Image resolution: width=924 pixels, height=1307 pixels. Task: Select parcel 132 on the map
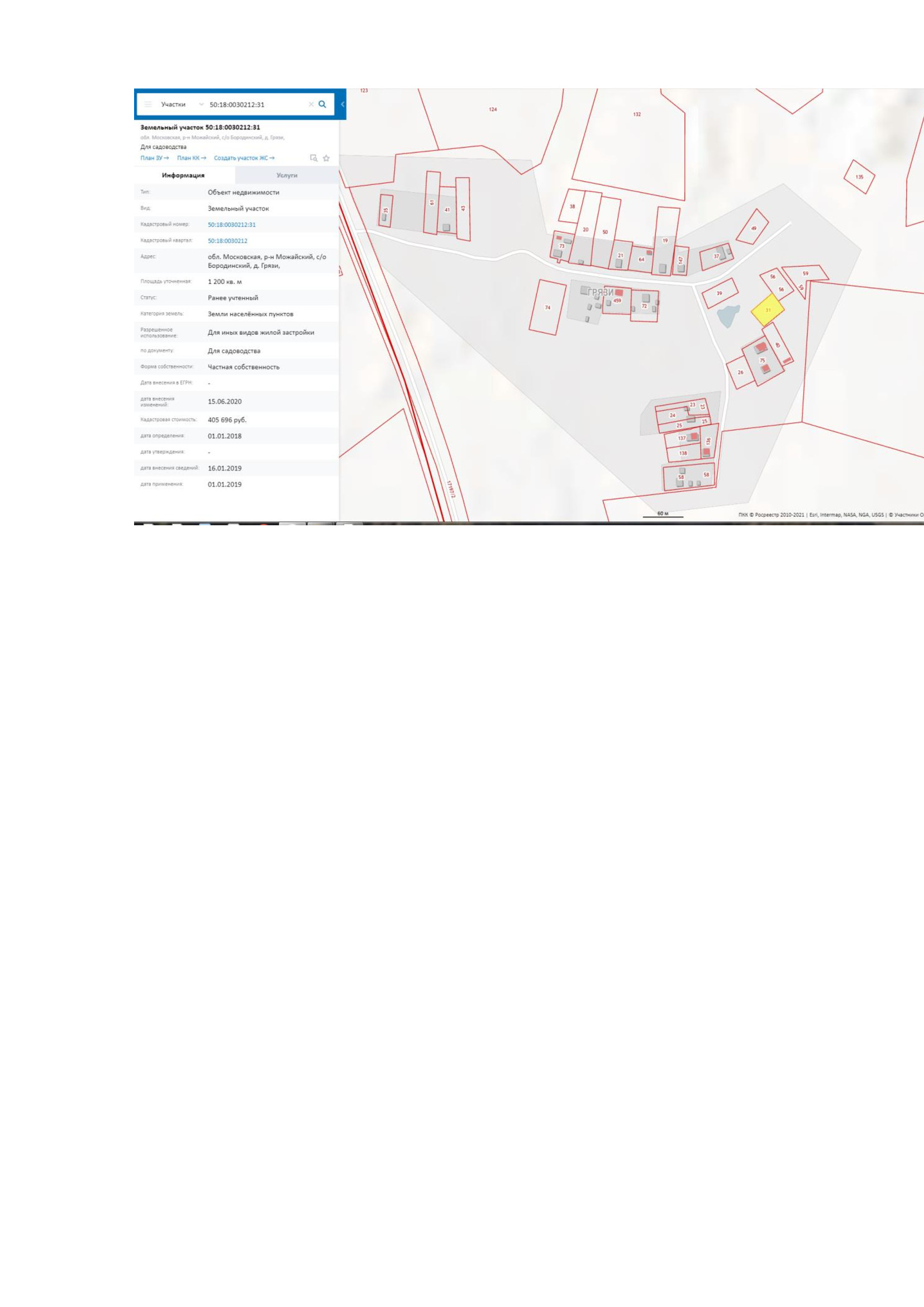637,115
